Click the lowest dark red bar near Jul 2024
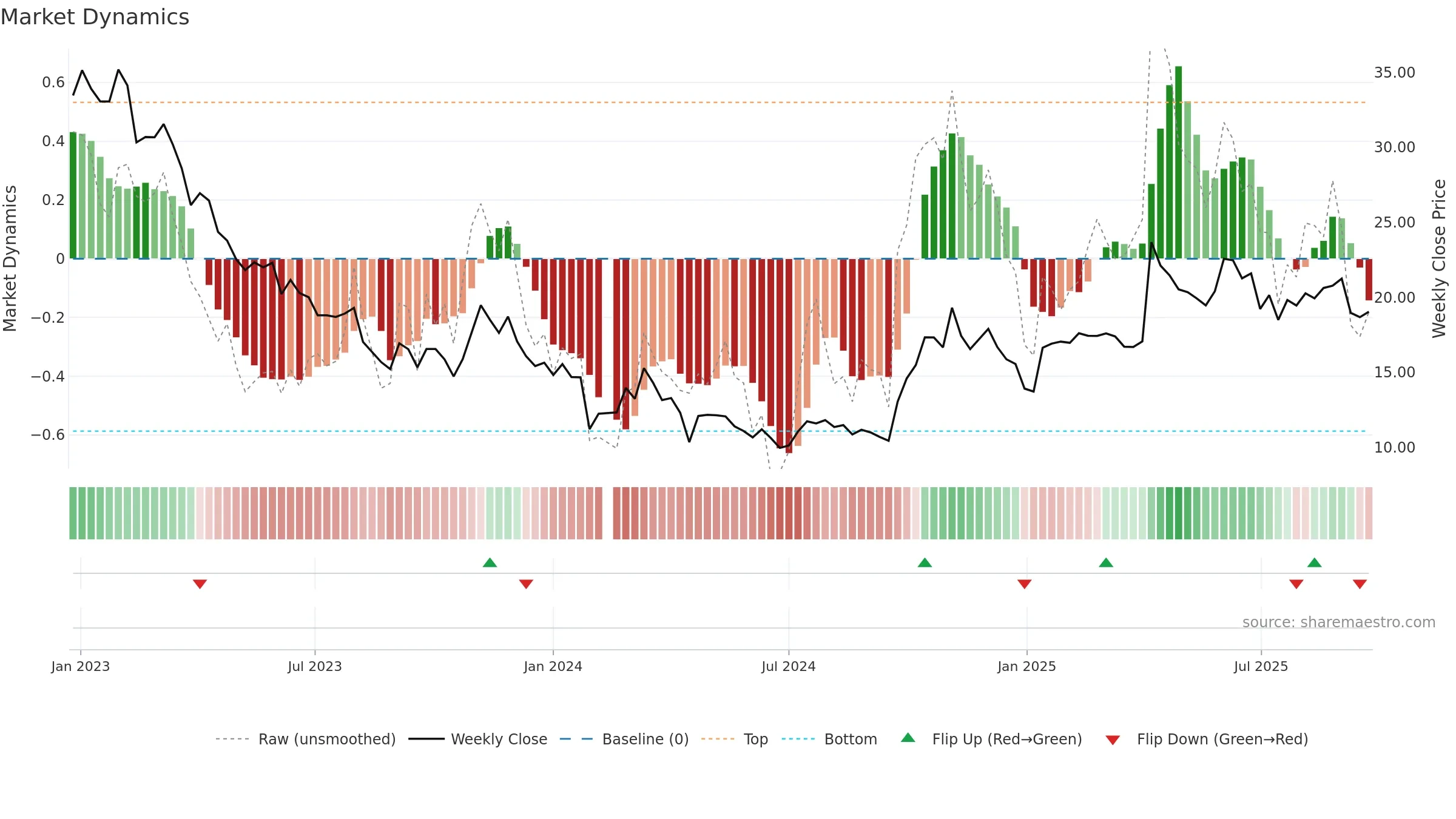 click(789, 356)
